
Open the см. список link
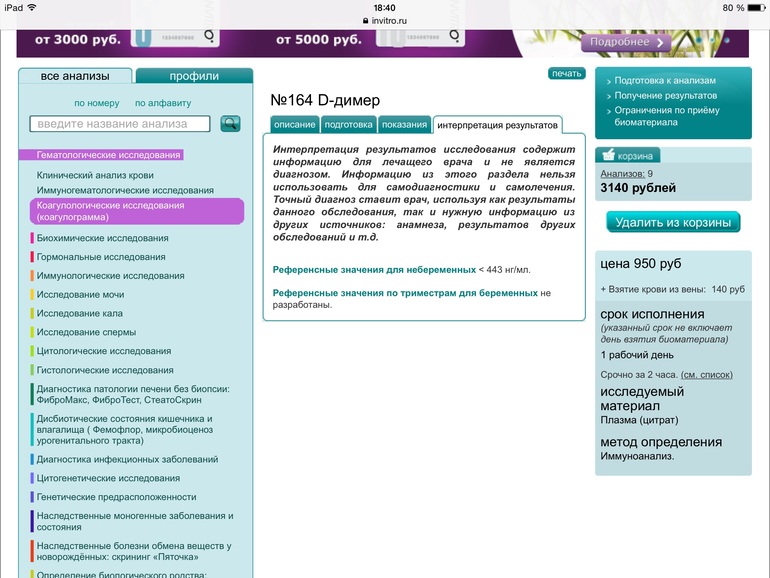click(x=707, y=375)
